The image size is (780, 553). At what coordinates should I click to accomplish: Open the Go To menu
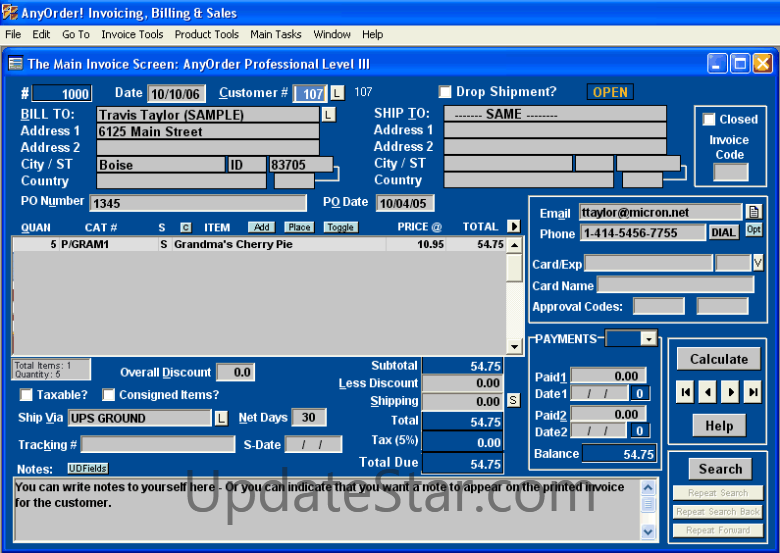click(76, 34)
